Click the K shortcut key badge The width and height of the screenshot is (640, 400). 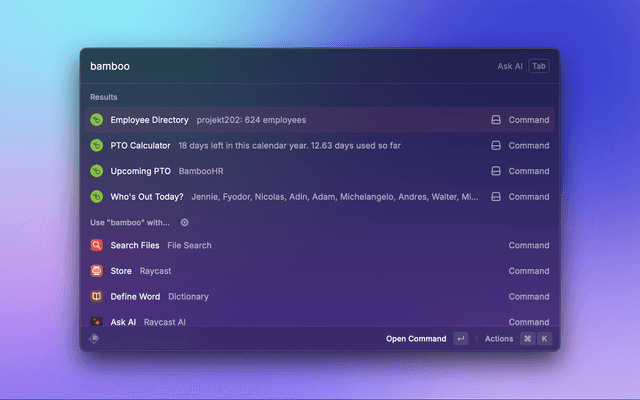(545, 339)
